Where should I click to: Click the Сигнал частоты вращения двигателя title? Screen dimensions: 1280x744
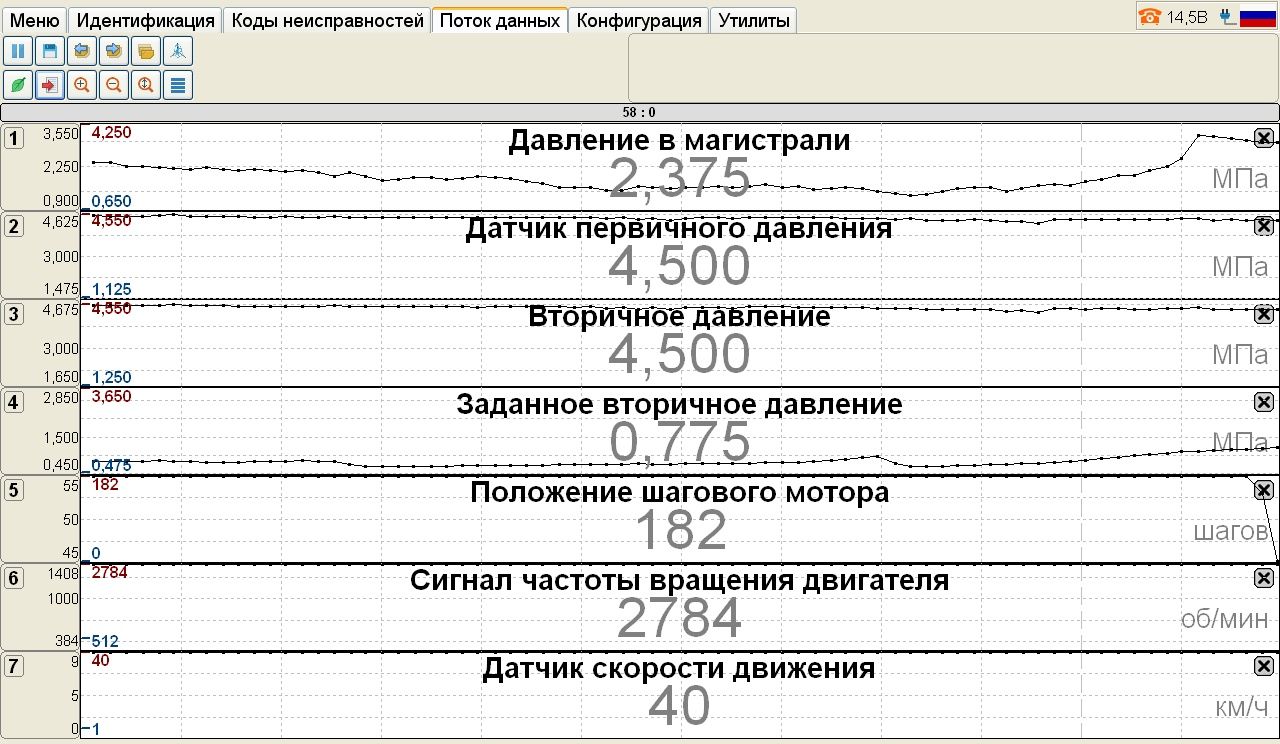pyautogui.click(x=679, y=580)
